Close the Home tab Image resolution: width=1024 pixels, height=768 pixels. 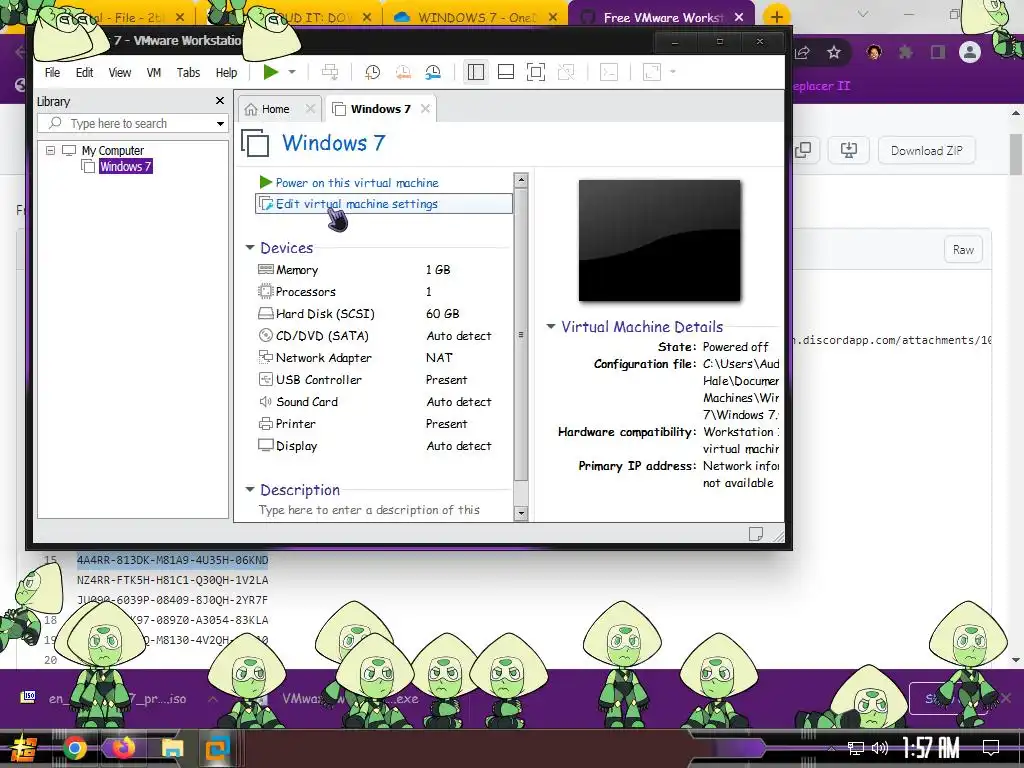click(x=311, y=109)
